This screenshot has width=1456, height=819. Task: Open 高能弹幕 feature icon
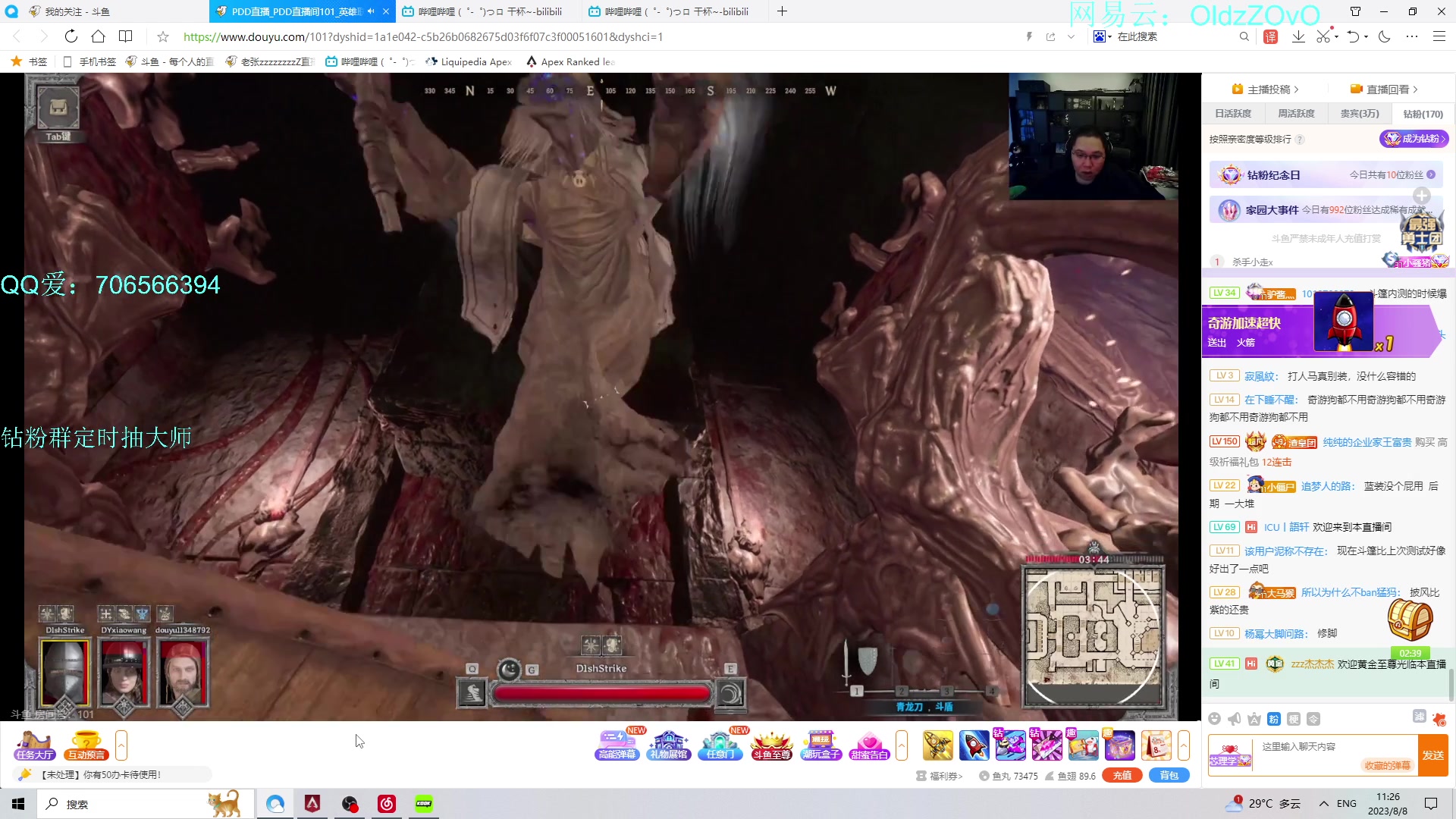click(x=617, y=745)
